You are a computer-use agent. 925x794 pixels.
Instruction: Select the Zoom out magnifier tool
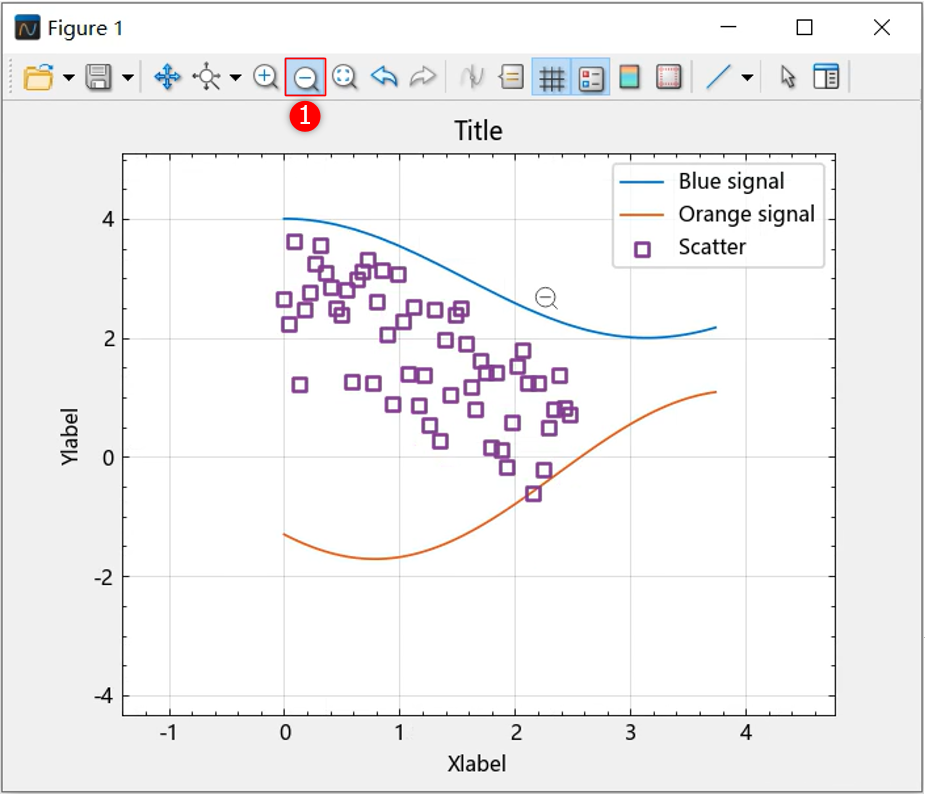point(305,77)
